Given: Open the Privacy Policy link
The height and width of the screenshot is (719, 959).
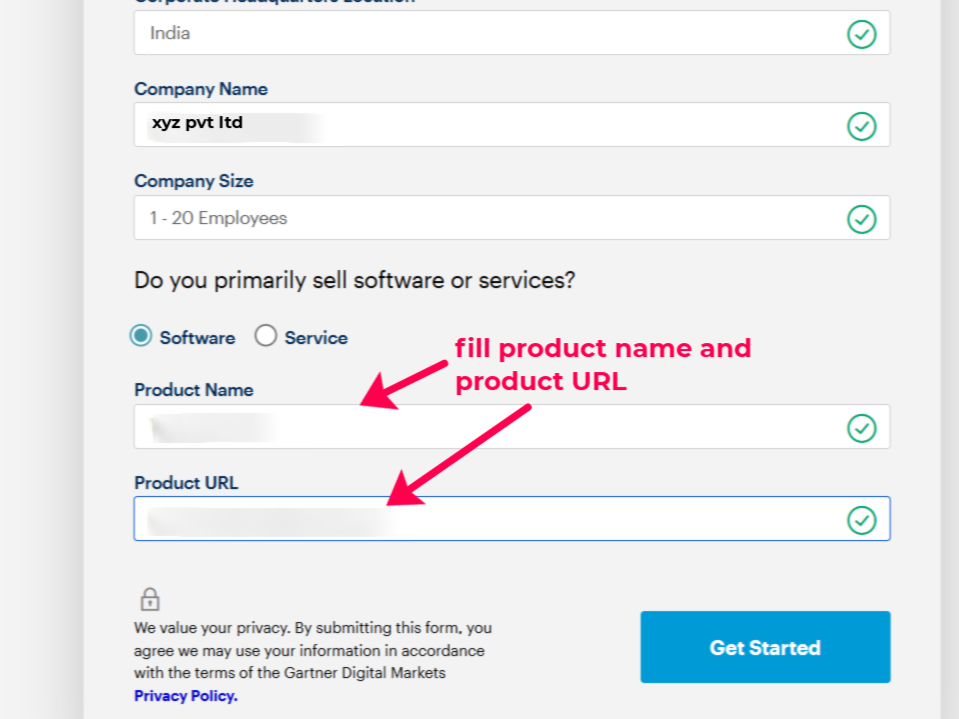Looking at the screenshot, I should (186, 696).
